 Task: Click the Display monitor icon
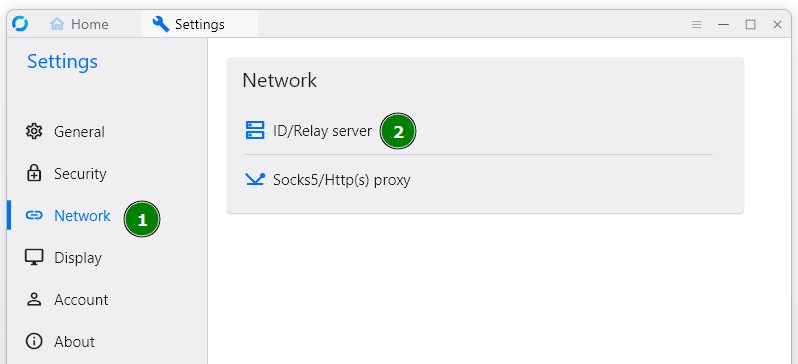(34, 257)
